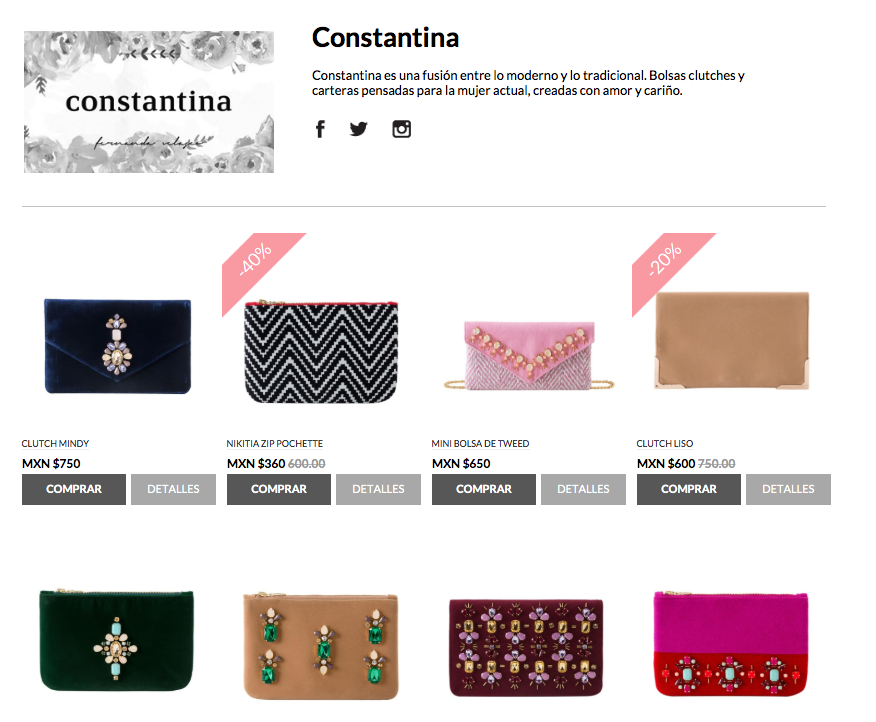The width and height of the screenshot is (876, 722).
Task: Open the Twitter bird icon
Action: pyautogui.click(x=359, y=129)
